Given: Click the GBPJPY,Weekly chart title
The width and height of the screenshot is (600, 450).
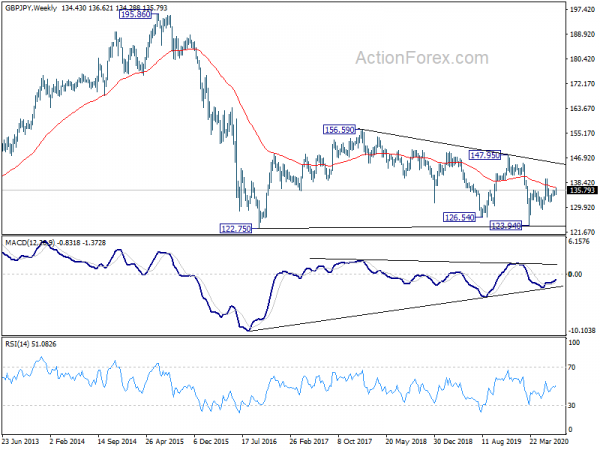Looking at the screenshot, I should pyautogui.click(x=30, y=8).
